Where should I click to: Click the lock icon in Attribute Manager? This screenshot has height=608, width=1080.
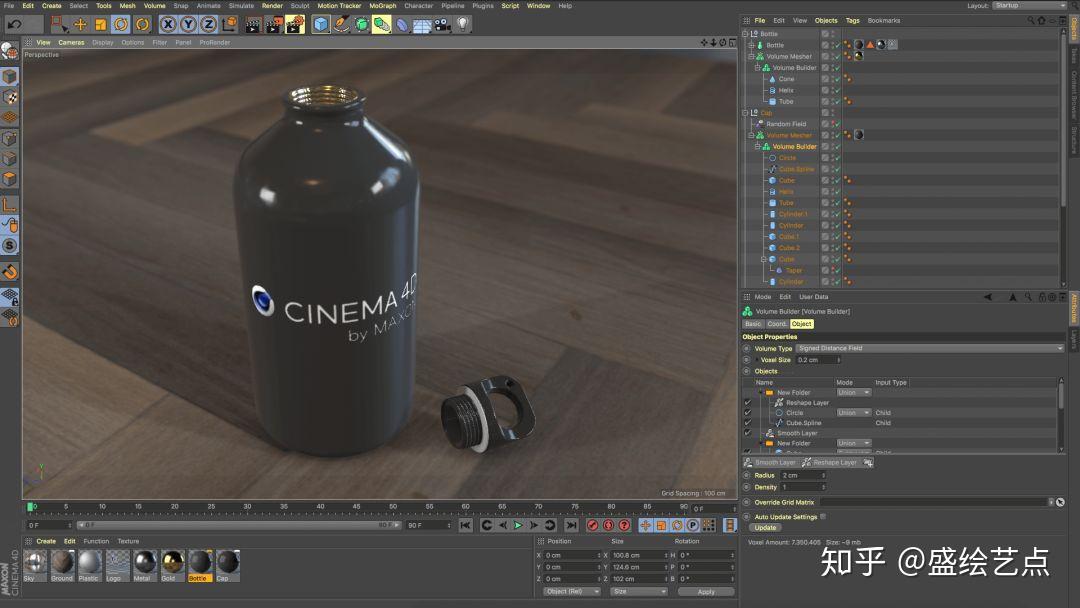point(1042,297)
